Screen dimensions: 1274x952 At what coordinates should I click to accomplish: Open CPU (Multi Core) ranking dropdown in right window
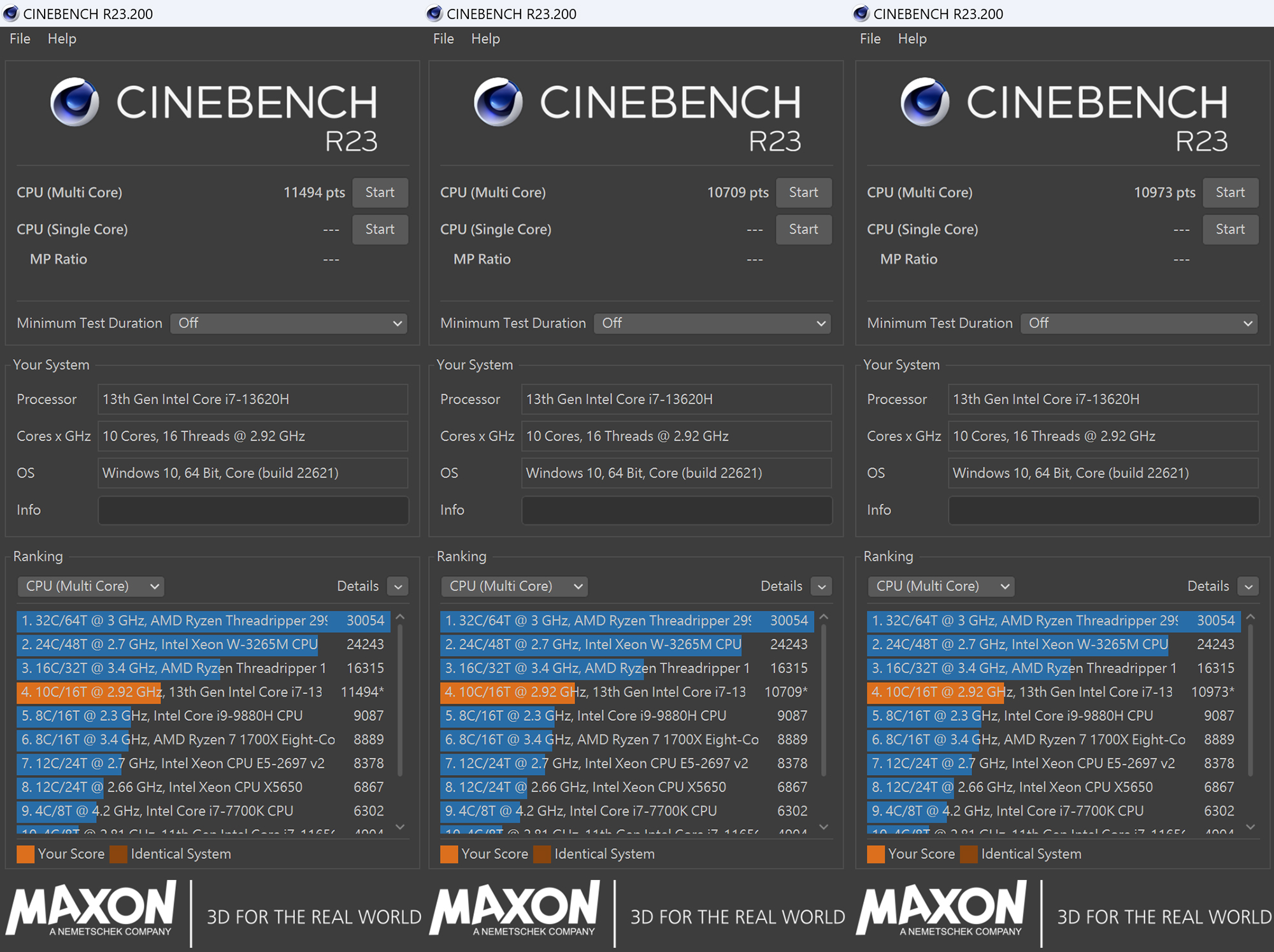click(940, 586)
